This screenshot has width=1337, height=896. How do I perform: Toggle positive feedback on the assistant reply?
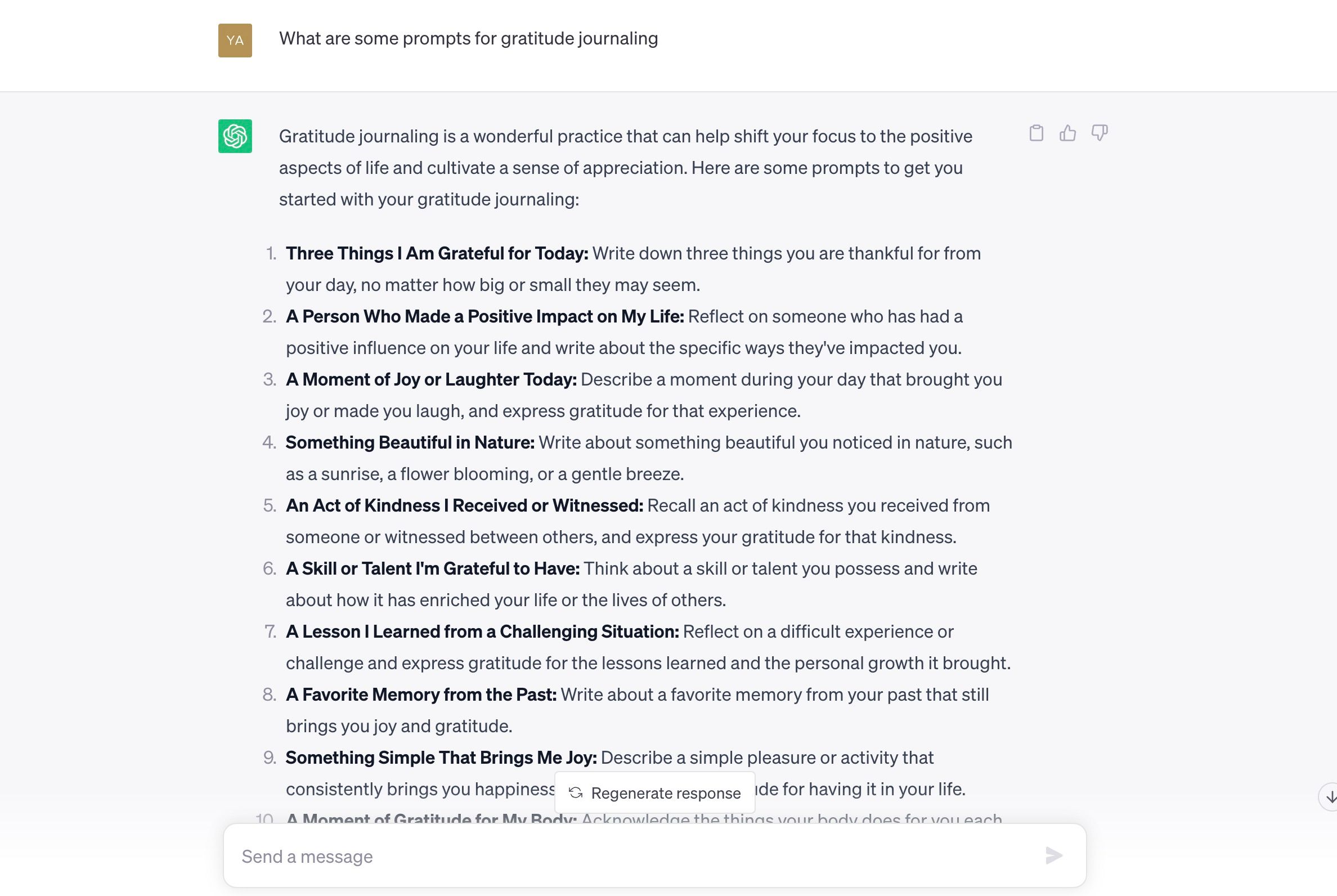[x=1068, y=133]
